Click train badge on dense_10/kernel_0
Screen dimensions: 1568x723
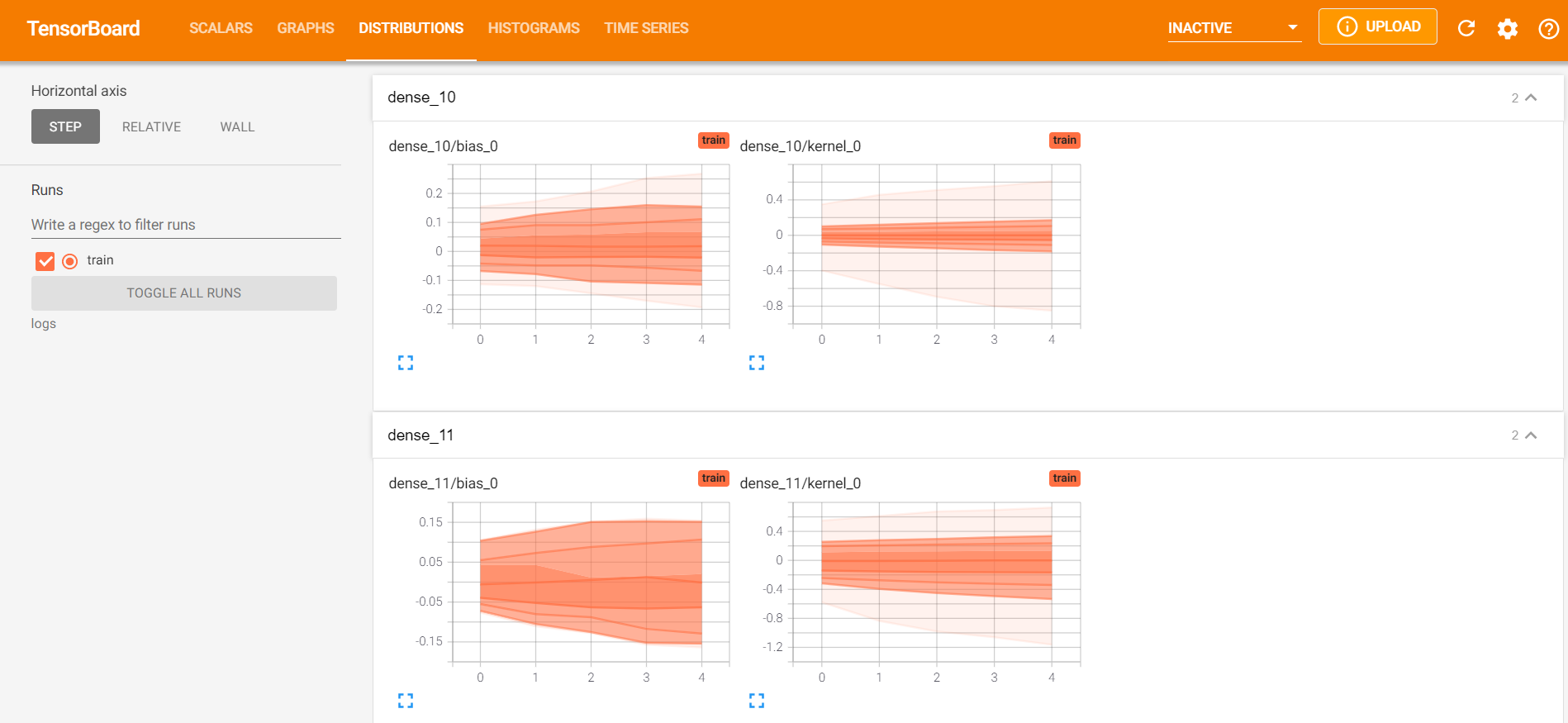(1065, 140)
